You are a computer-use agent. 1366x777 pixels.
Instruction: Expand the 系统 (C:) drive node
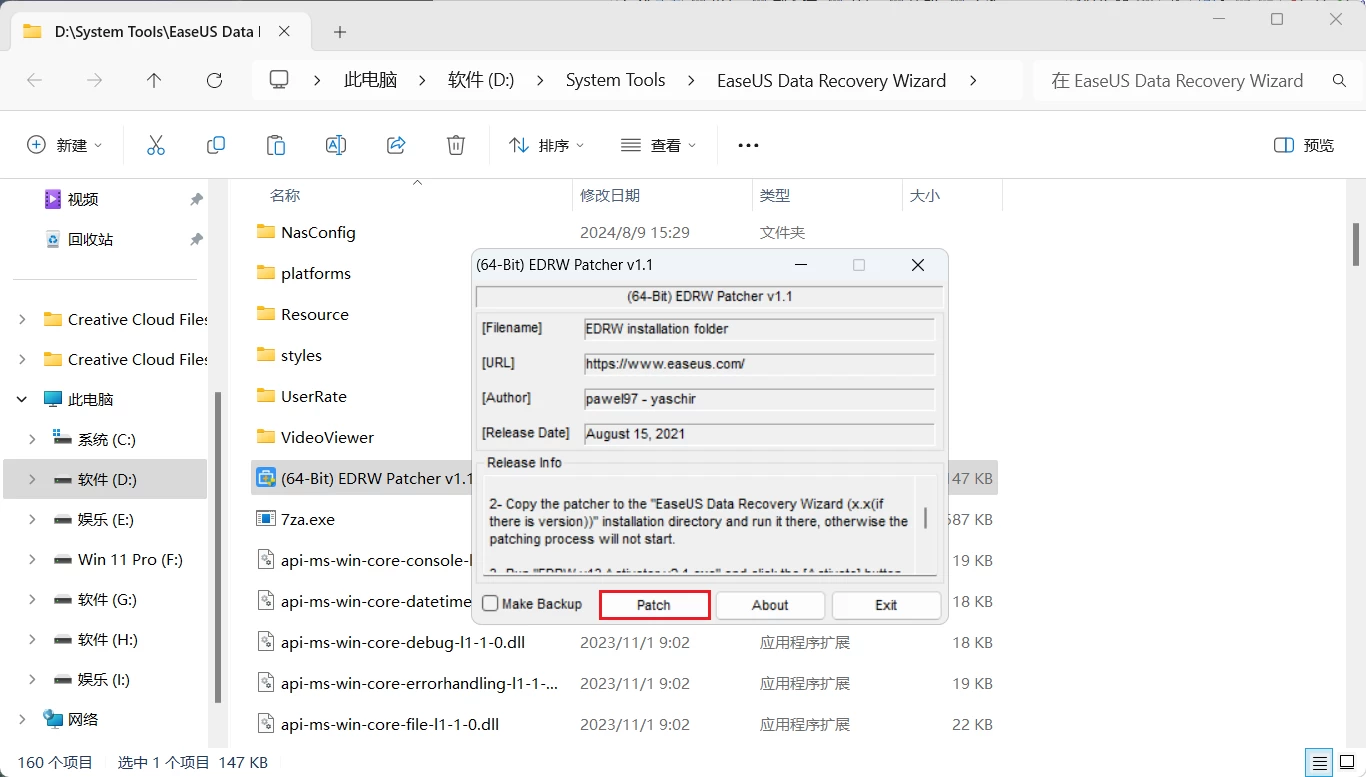32,440
